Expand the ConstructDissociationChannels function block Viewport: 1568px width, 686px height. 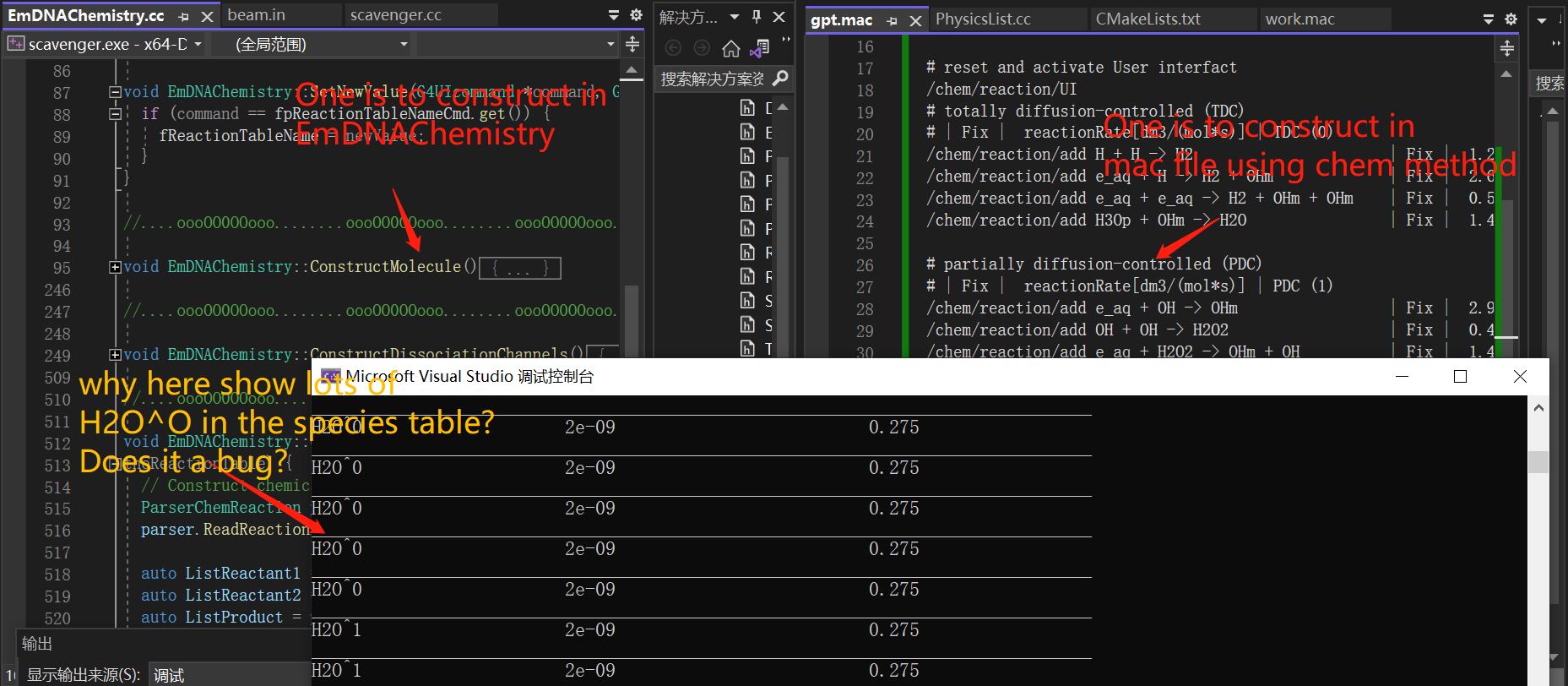tap(115, 355)
